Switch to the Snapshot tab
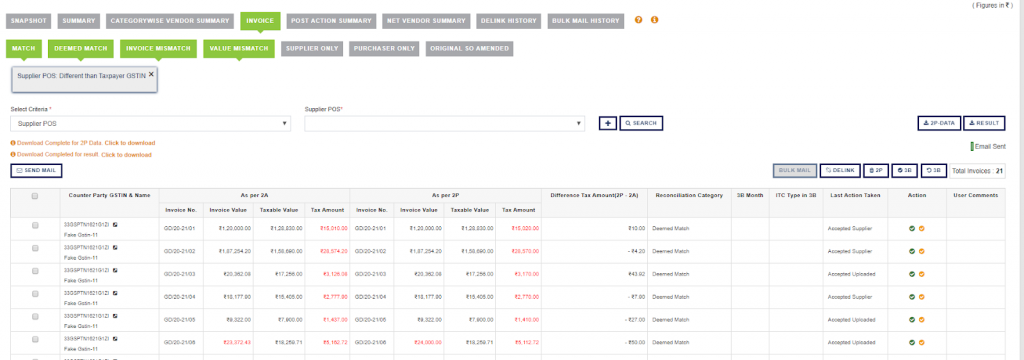The width and height of the screenshot is (1024, 360). tap(29, 21)
